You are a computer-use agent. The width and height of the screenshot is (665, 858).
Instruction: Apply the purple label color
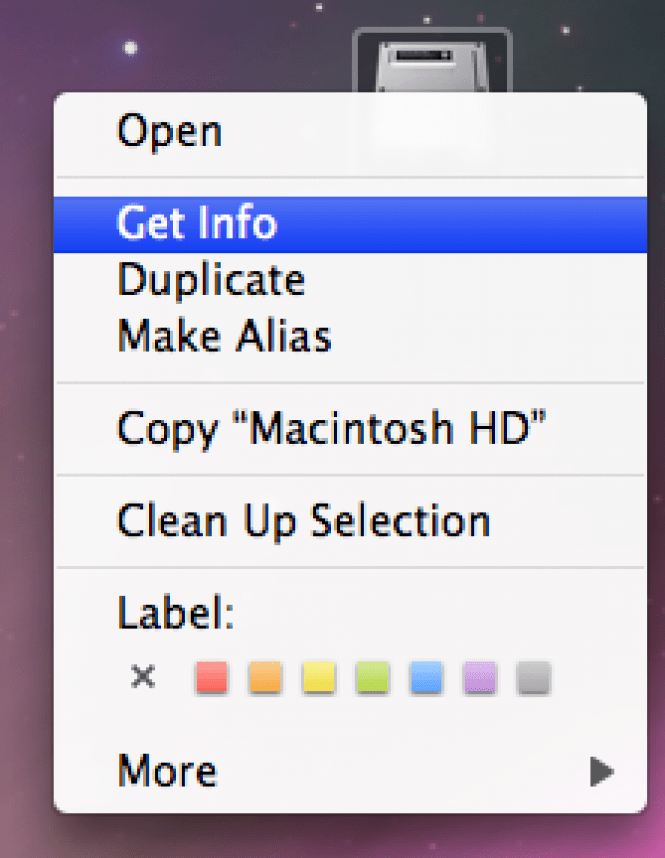478,677
